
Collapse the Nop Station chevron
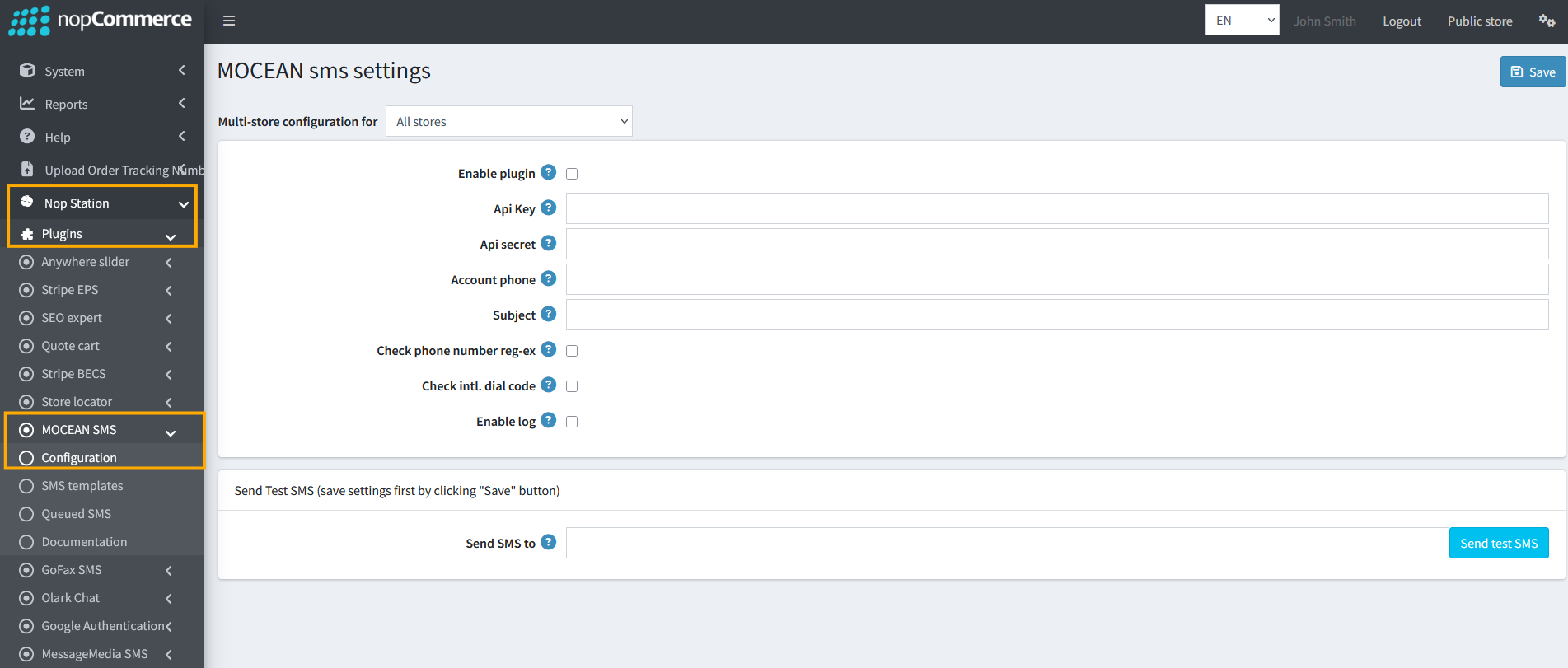[183, 203]
